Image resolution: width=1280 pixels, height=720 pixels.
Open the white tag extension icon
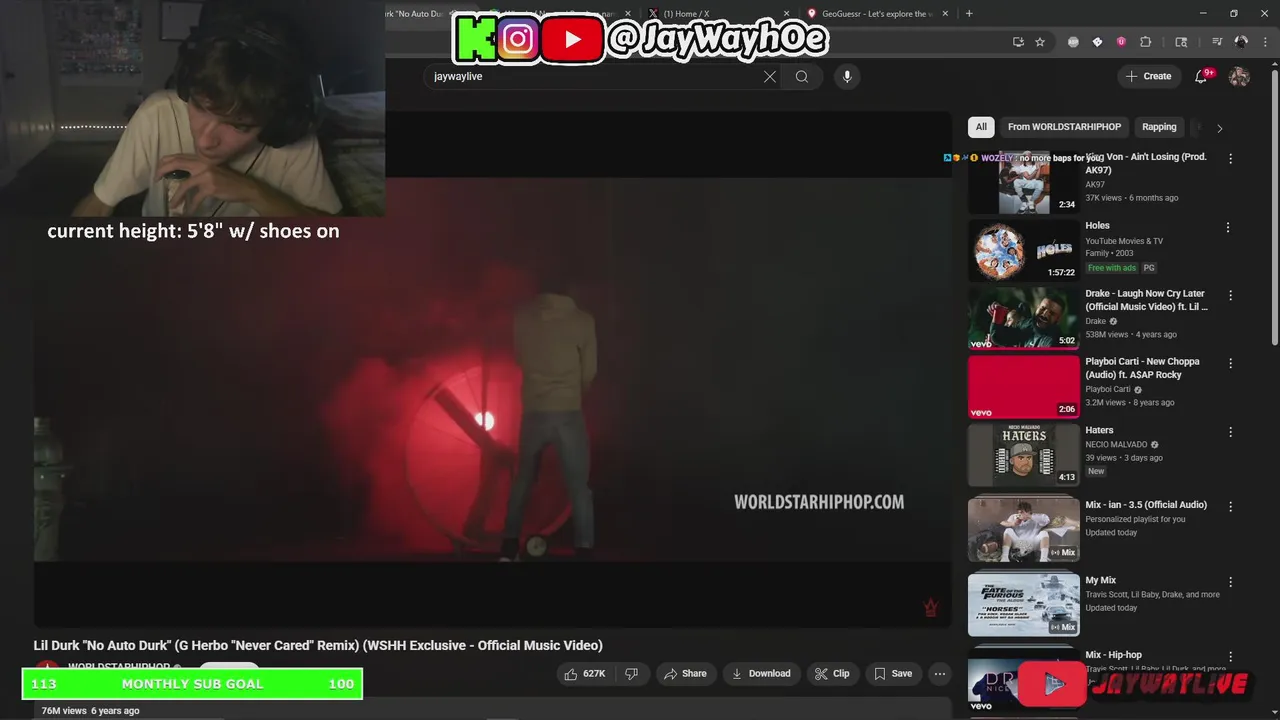[1097, 42]
